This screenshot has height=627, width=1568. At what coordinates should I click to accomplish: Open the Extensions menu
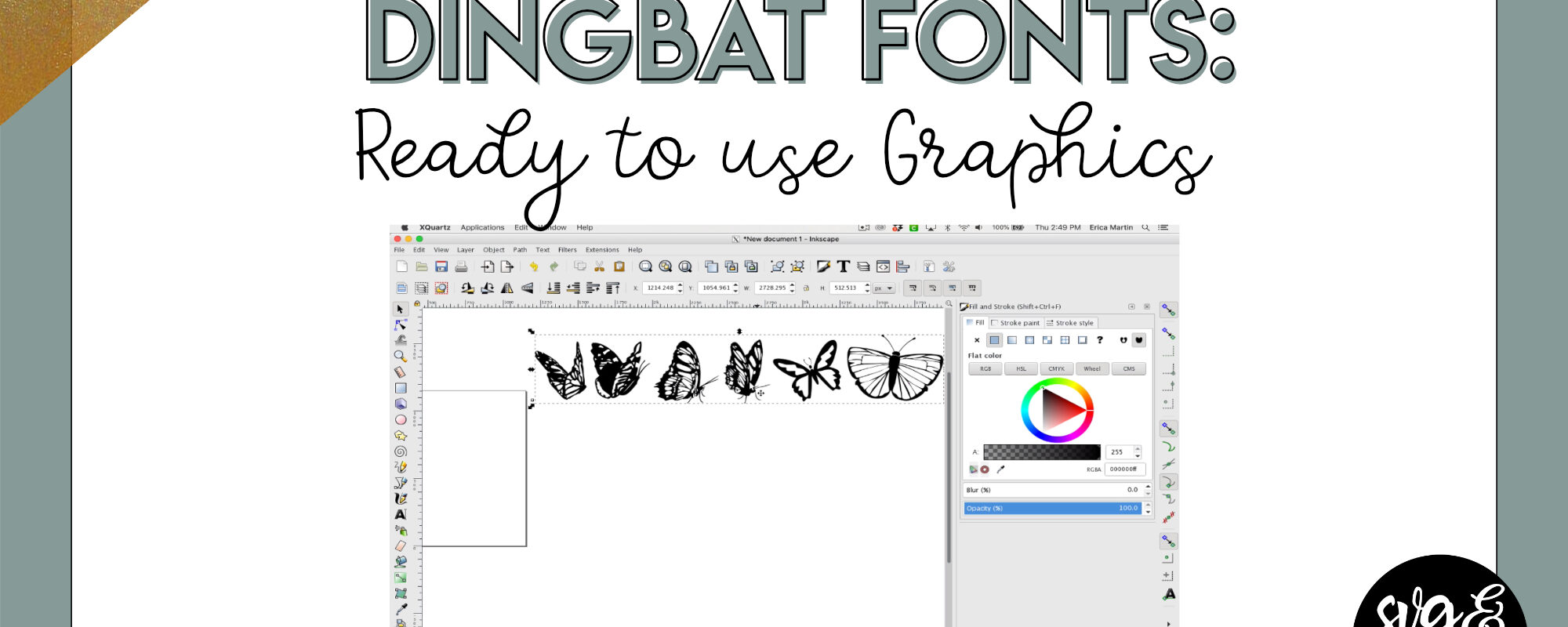click(602, 250)
